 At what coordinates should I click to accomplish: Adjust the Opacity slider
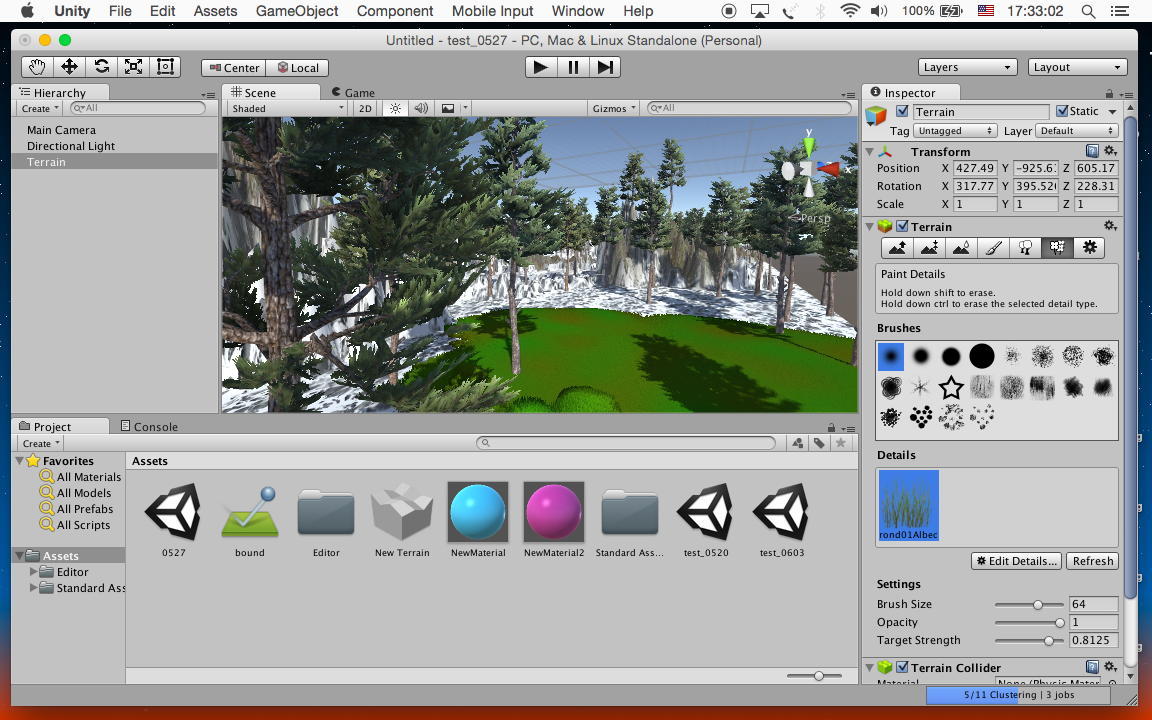coord(1029,622)
